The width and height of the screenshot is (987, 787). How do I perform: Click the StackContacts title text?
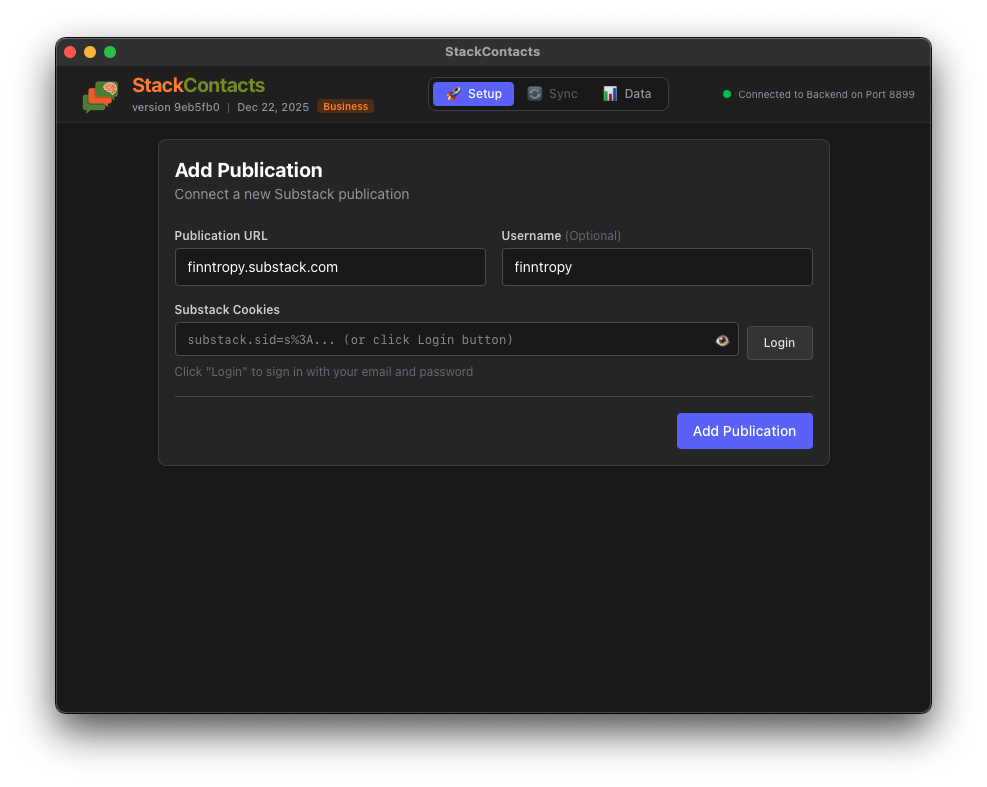198,85
